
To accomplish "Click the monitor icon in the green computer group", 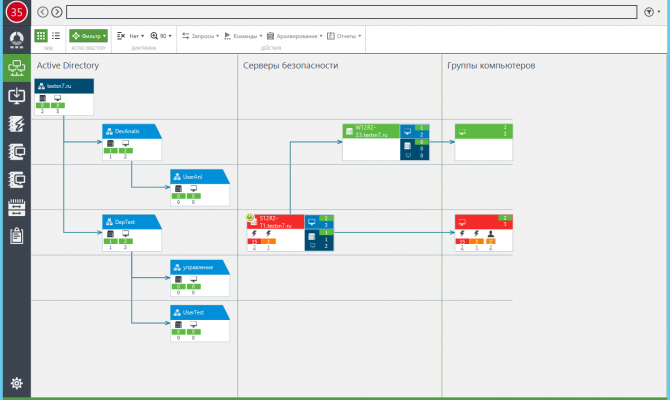I will pyautogui.click(x=462, y=132).
